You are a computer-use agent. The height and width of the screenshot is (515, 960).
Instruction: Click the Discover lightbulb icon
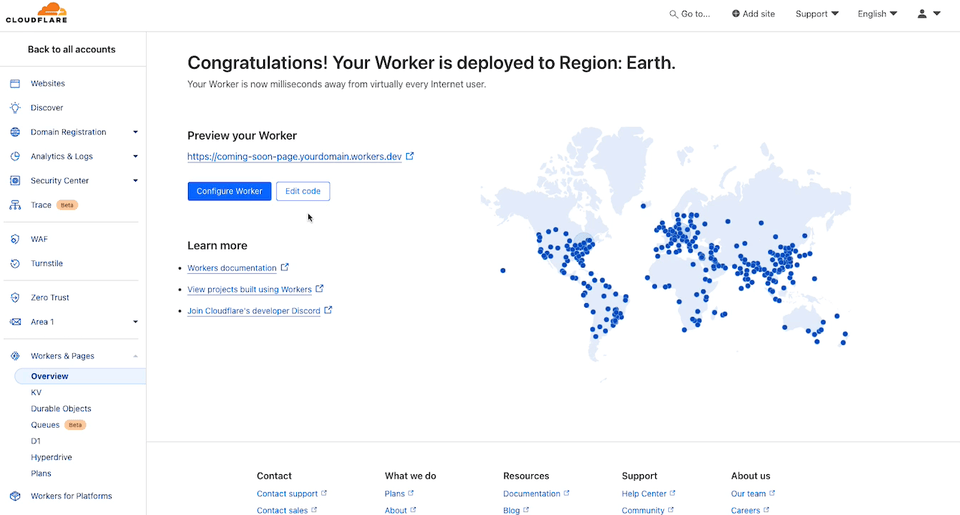15,108
